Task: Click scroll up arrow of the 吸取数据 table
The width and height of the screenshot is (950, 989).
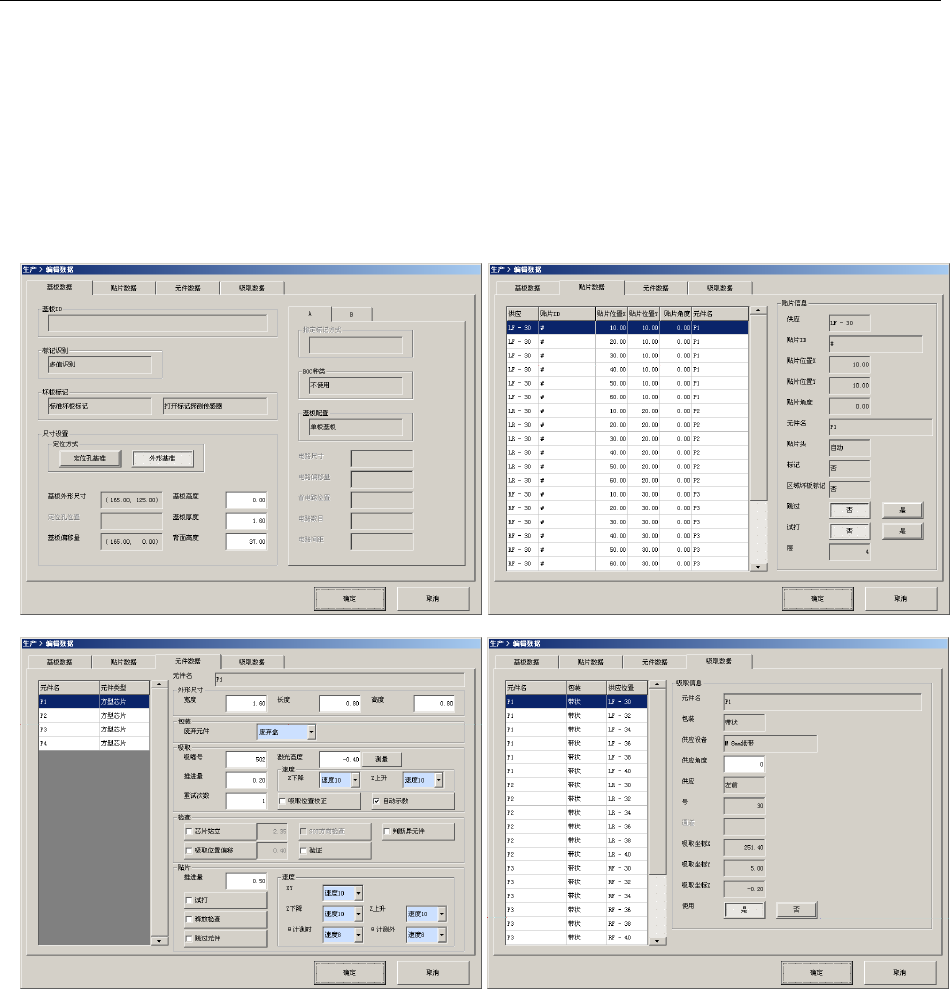Action: [657, 684]
